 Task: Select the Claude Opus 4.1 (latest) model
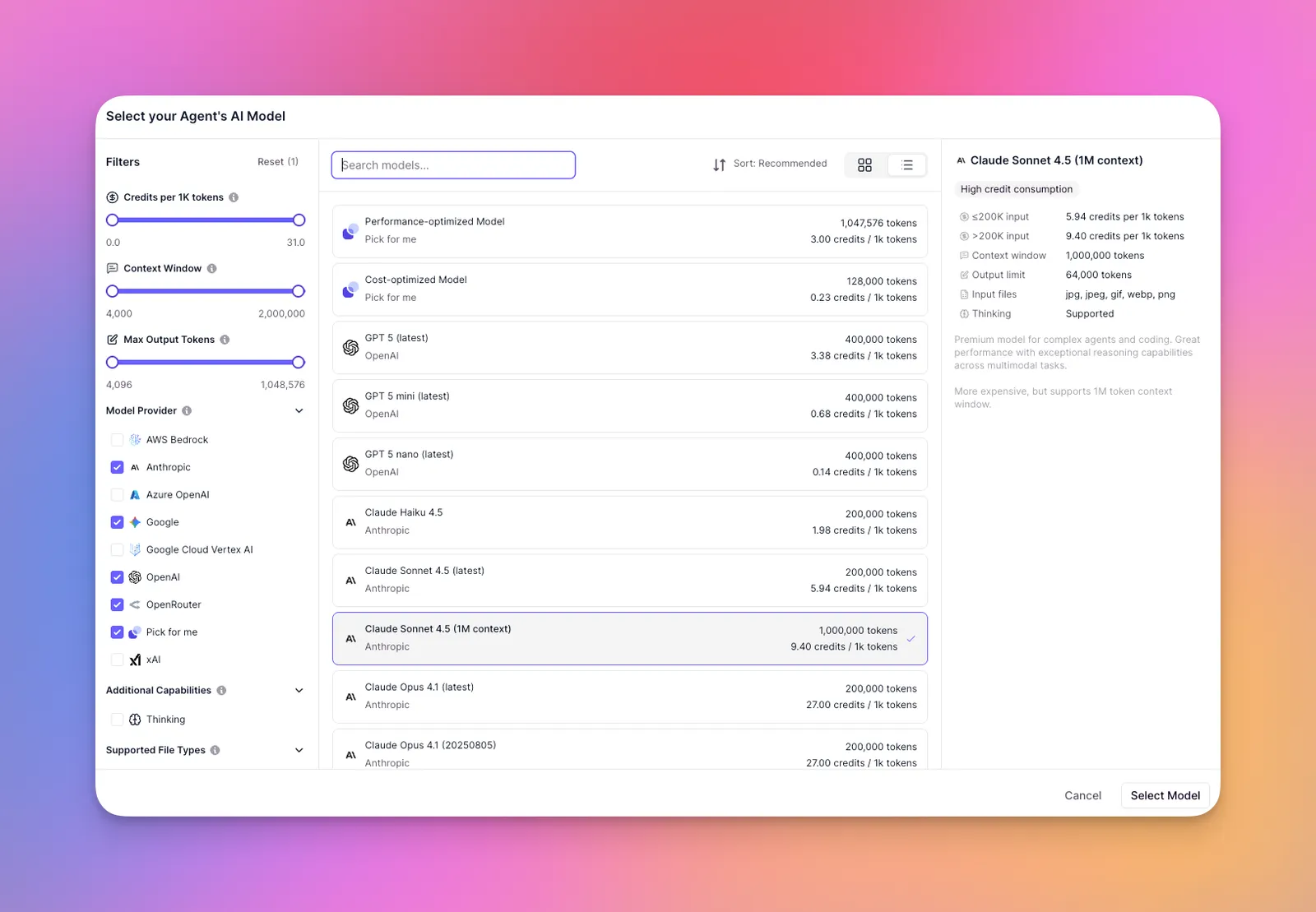(x=630, y=697)
